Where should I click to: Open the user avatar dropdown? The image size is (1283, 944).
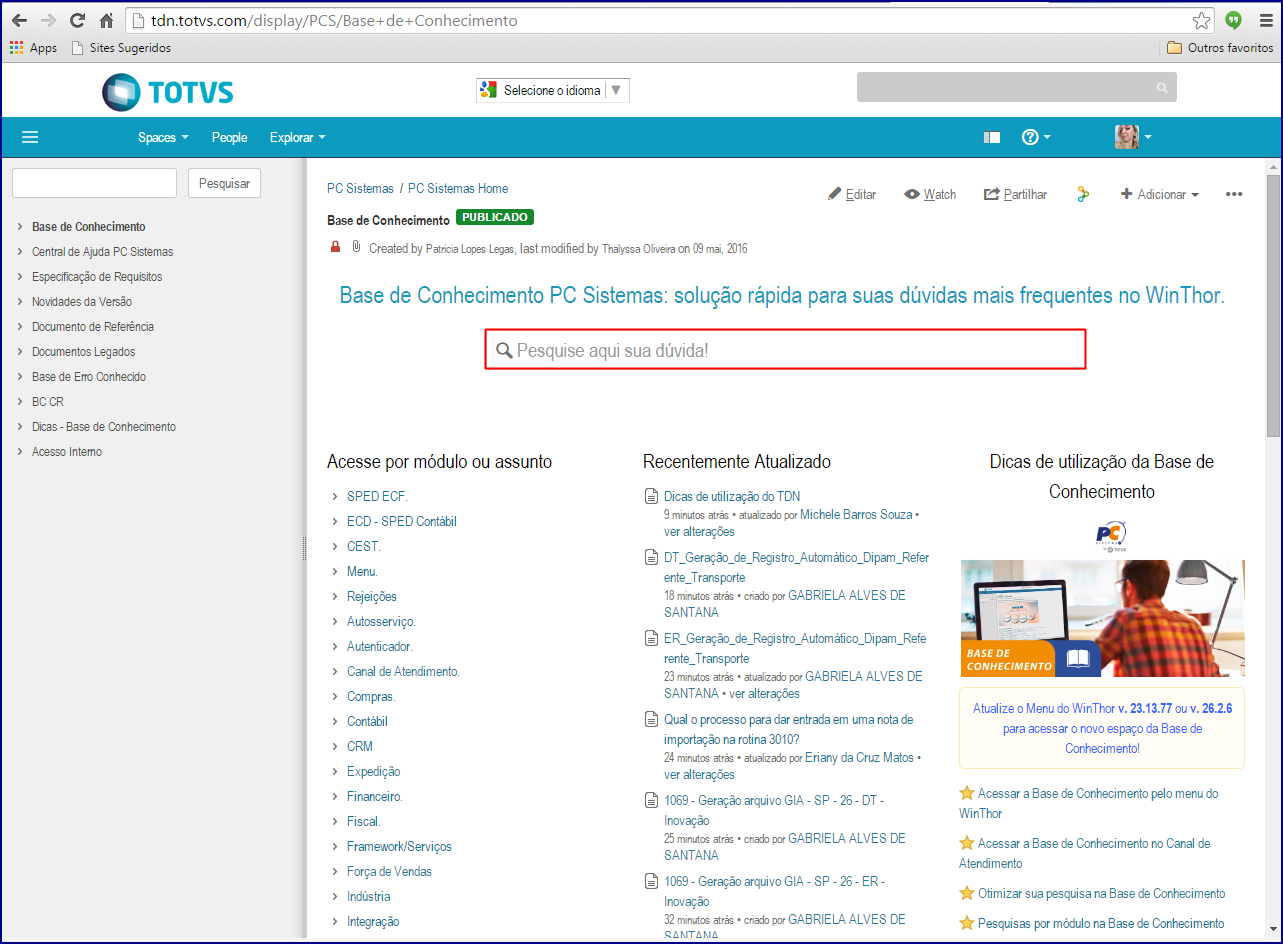1133,137
